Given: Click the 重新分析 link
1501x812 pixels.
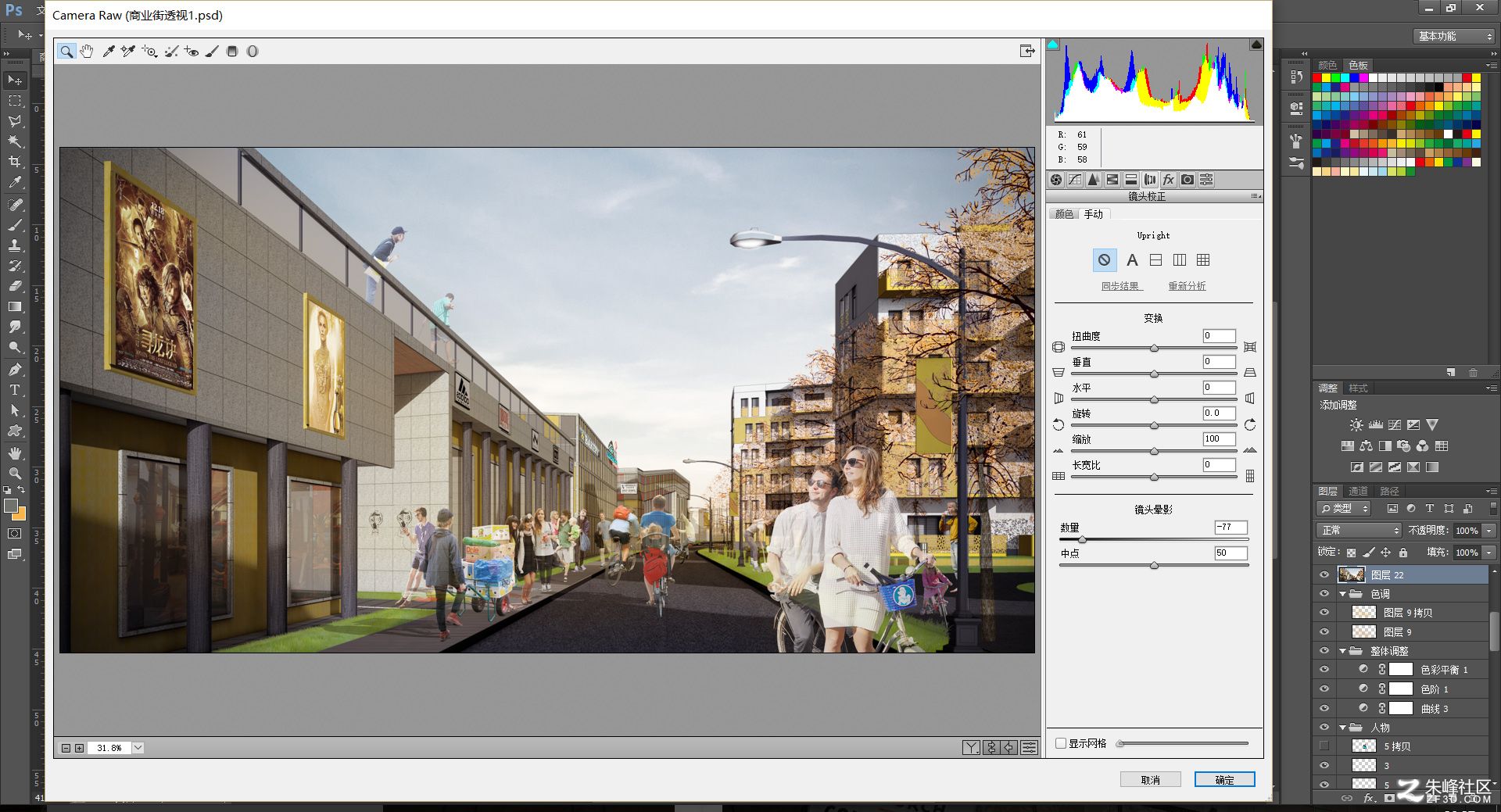Looking at the screenshot, I should (1187, 286).
